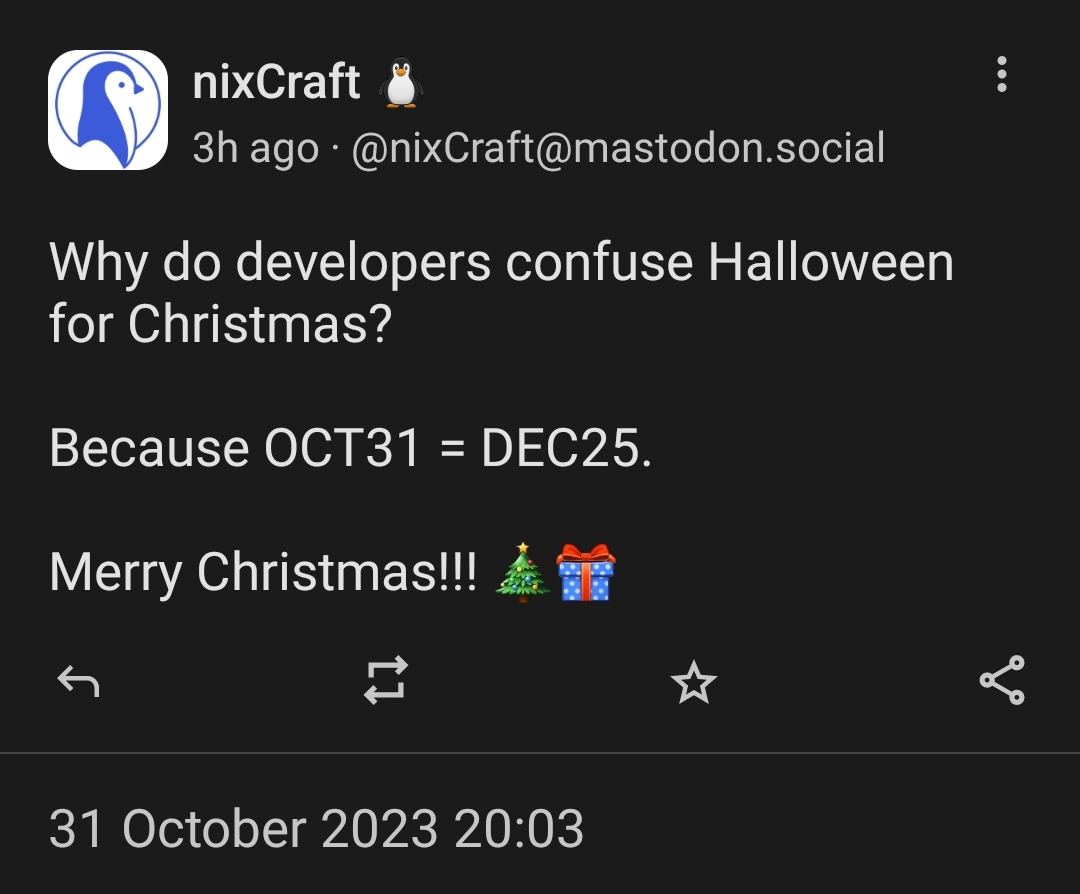Tap the "3h ago" relative timestamp
The height and width of the screenshot is (894, 1080).
pos(255,148)
